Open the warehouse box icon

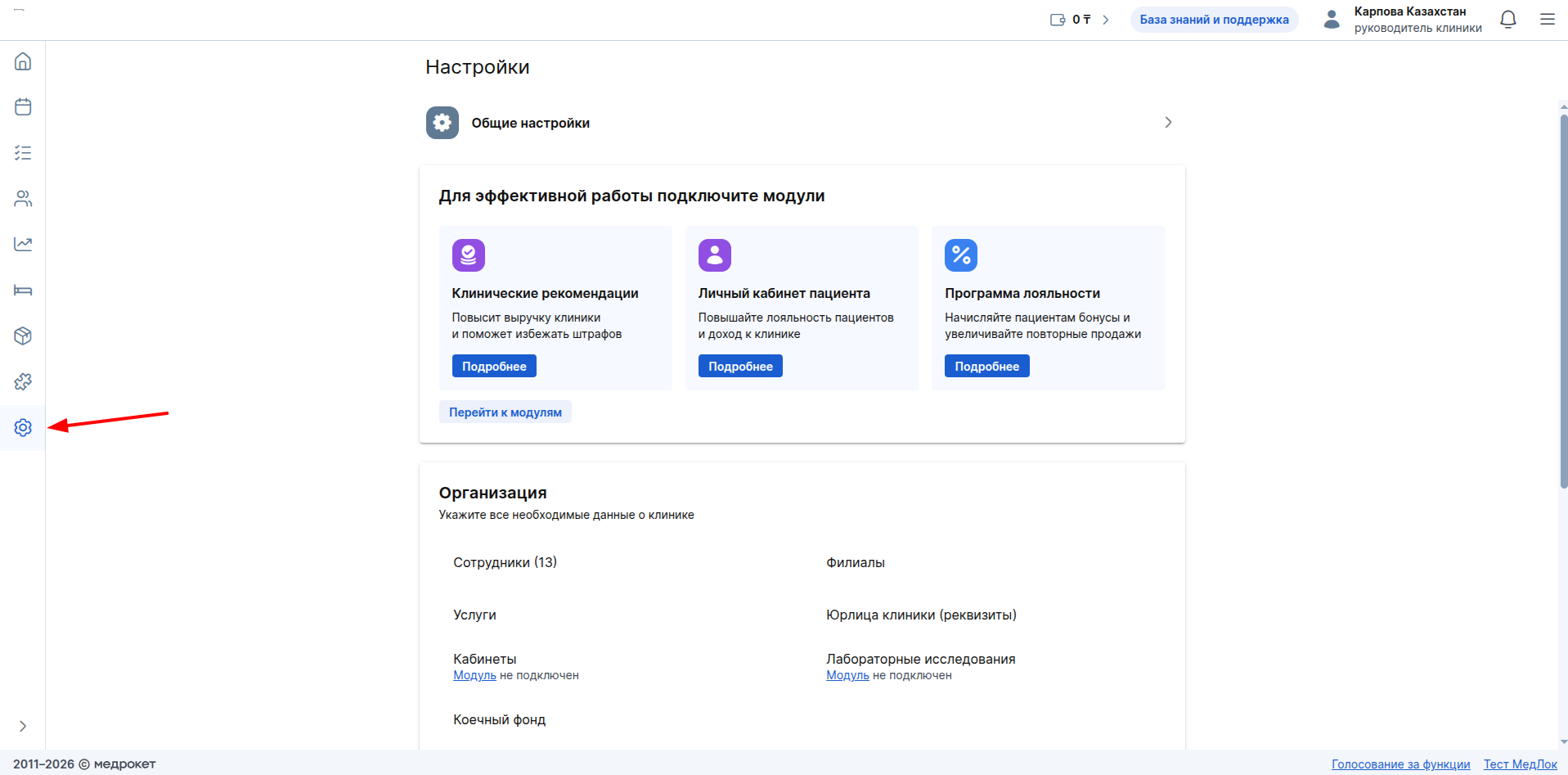(x=23, y=336)
